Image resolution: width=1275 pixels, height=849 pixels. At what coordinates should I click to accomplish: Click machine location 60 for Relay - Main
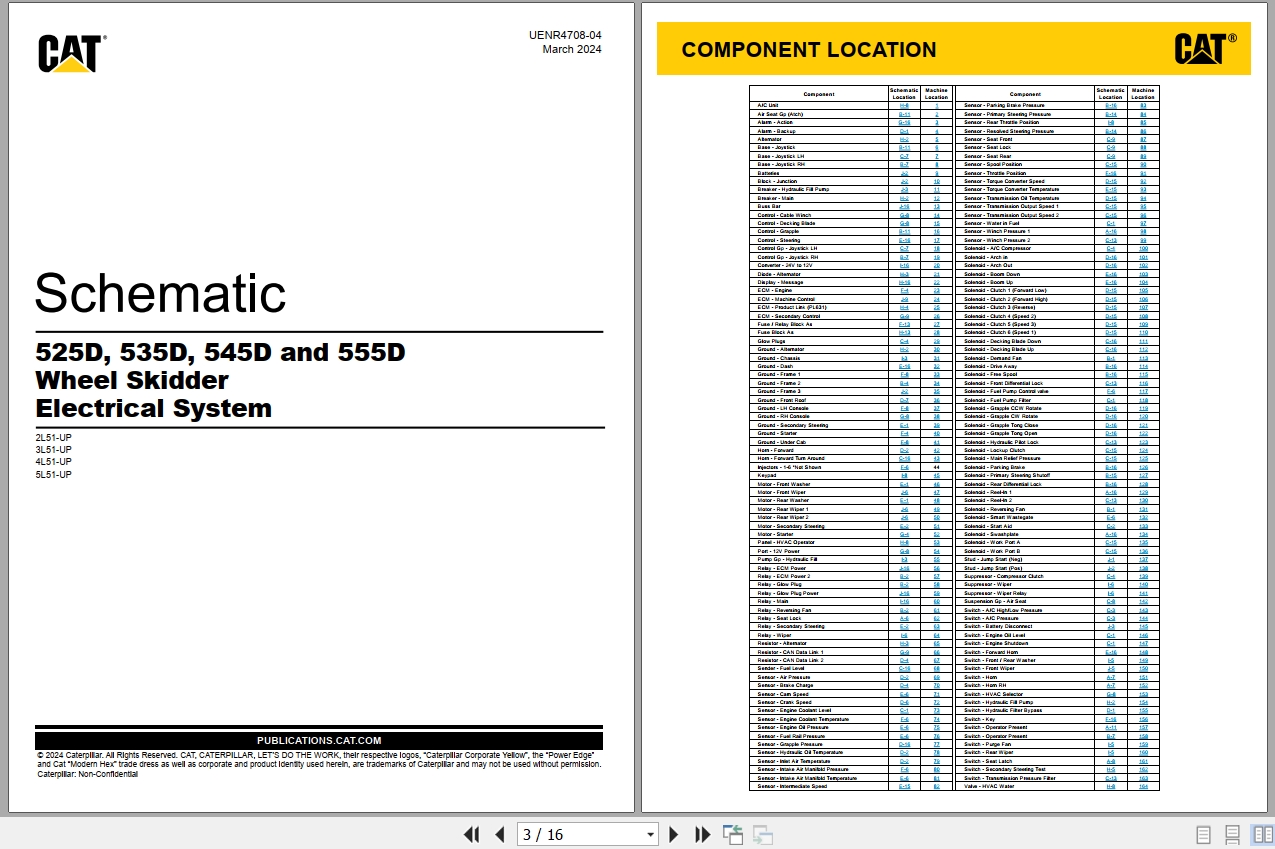(x=936, y=601)
